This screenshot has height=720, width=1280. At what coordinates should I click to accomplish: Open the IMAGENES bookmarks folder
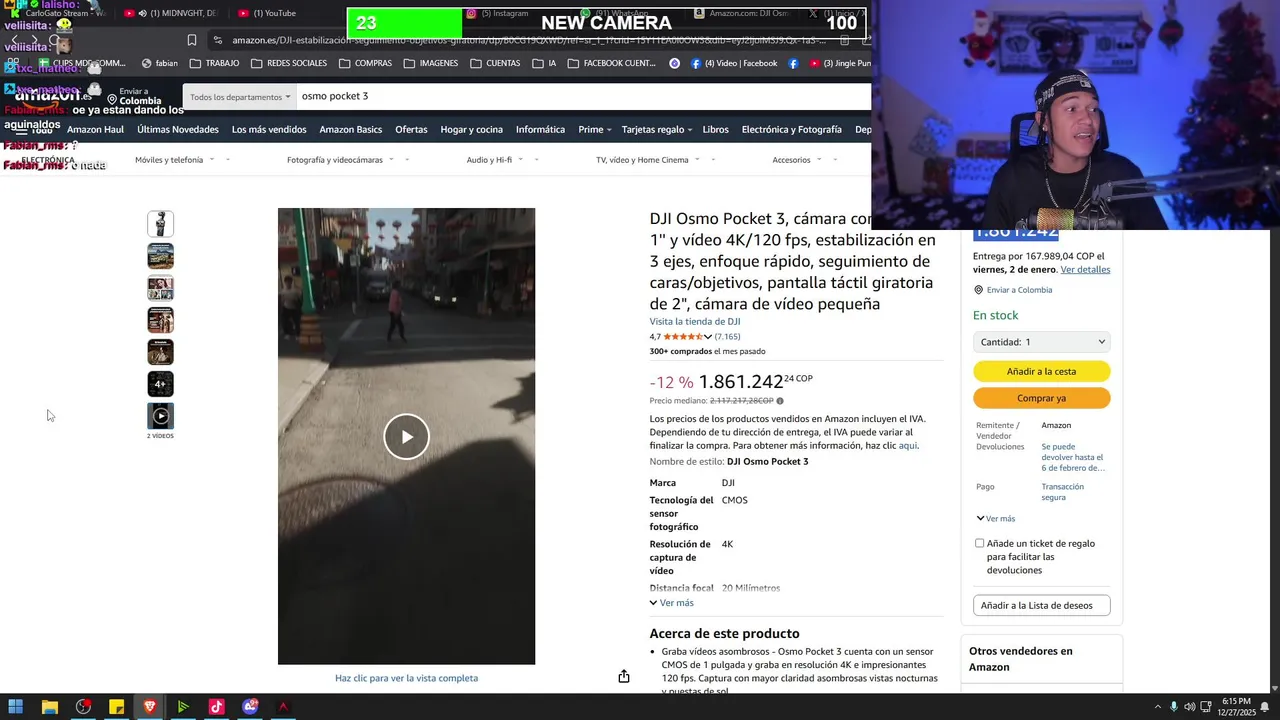[x=431, y=63]
